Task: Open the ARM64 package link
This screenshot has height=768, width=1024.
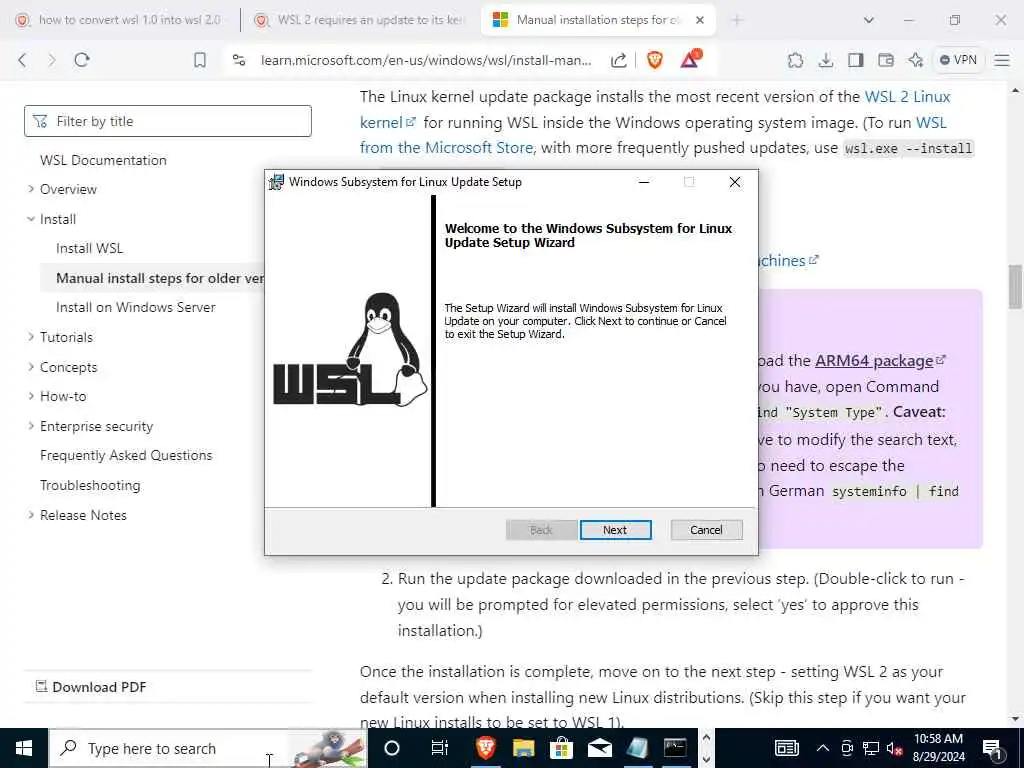Action: 874,360
